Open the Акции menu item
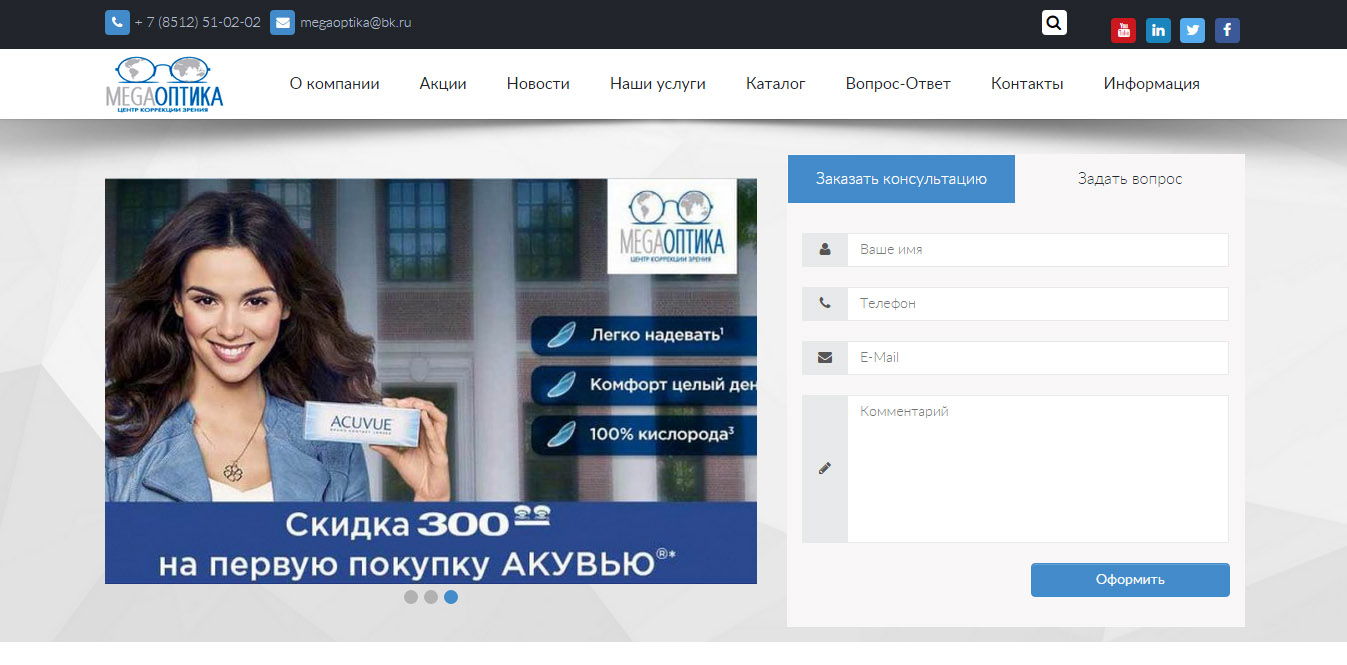 (443, 84)
